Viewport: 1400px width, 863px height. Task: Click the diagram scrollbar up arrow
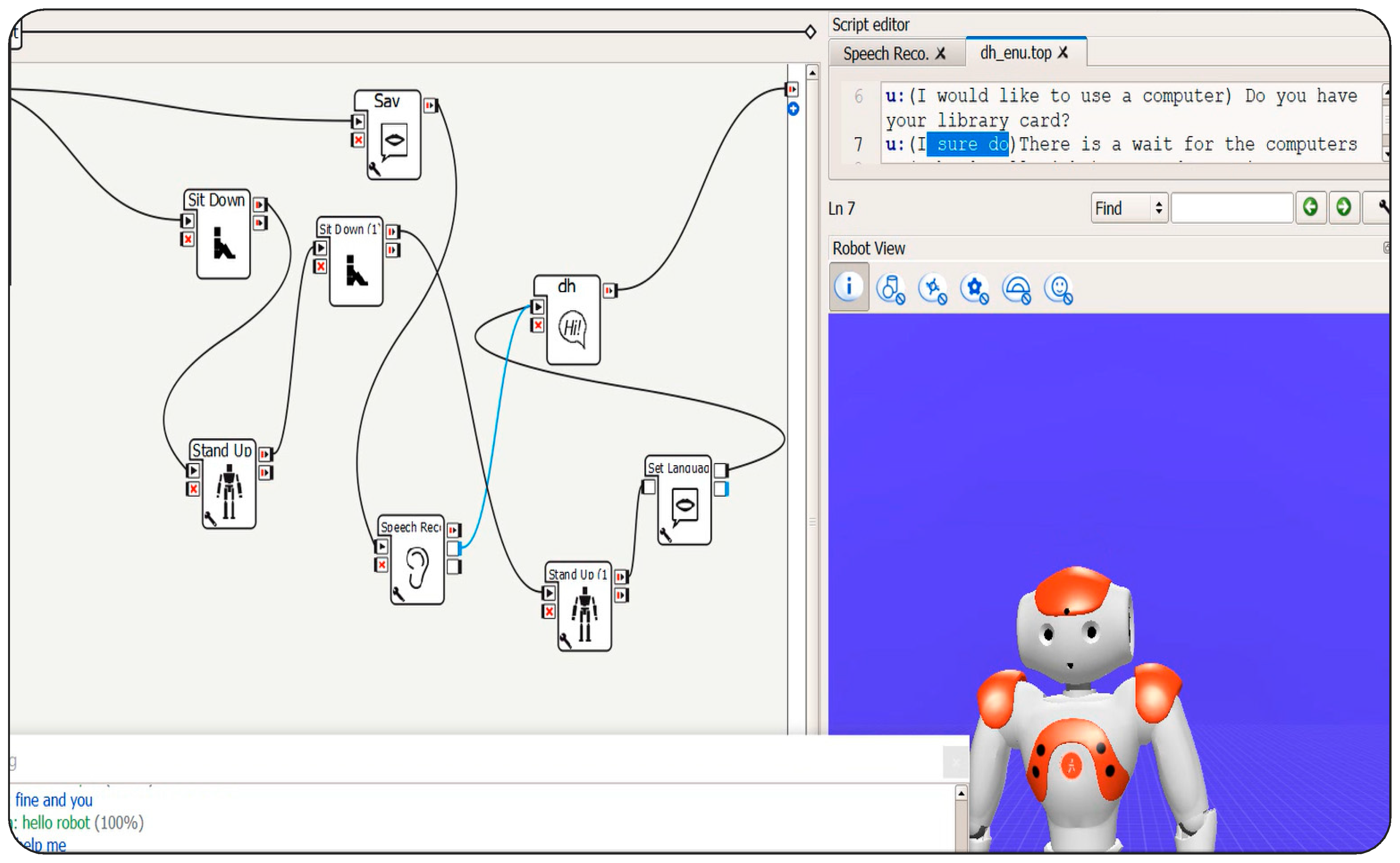tap(813, 72)
